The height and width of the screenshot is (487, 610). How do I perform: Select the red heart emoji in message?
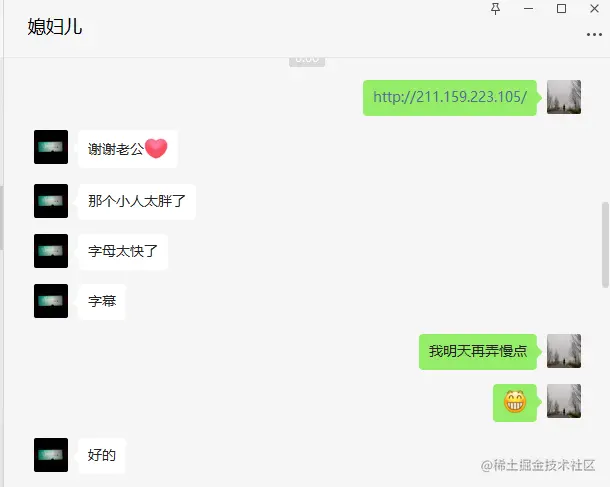[x=156, y=148]
